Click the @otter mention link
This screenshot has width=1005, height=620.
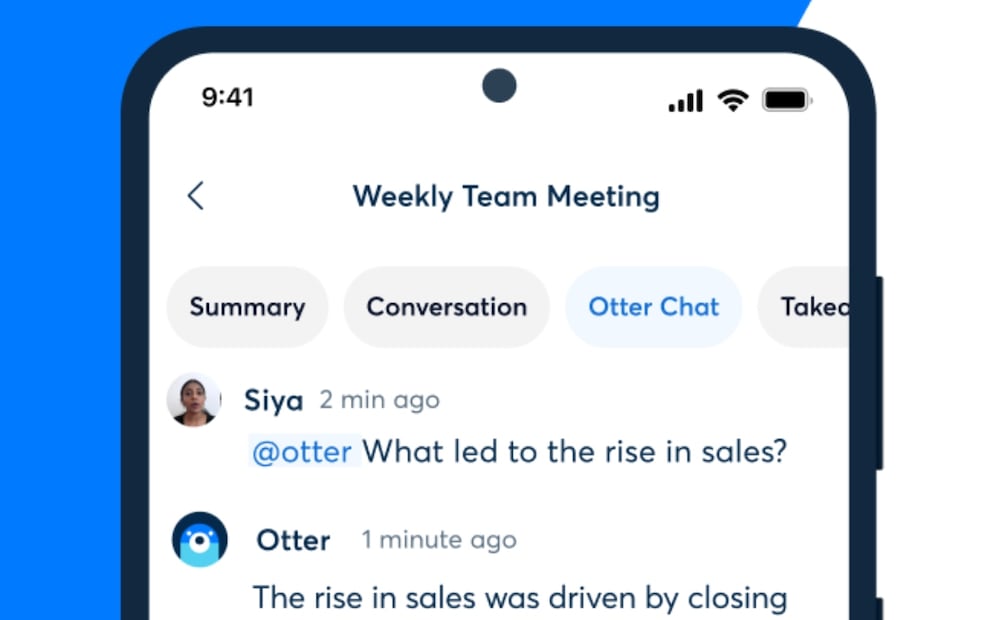pos(302,452)
